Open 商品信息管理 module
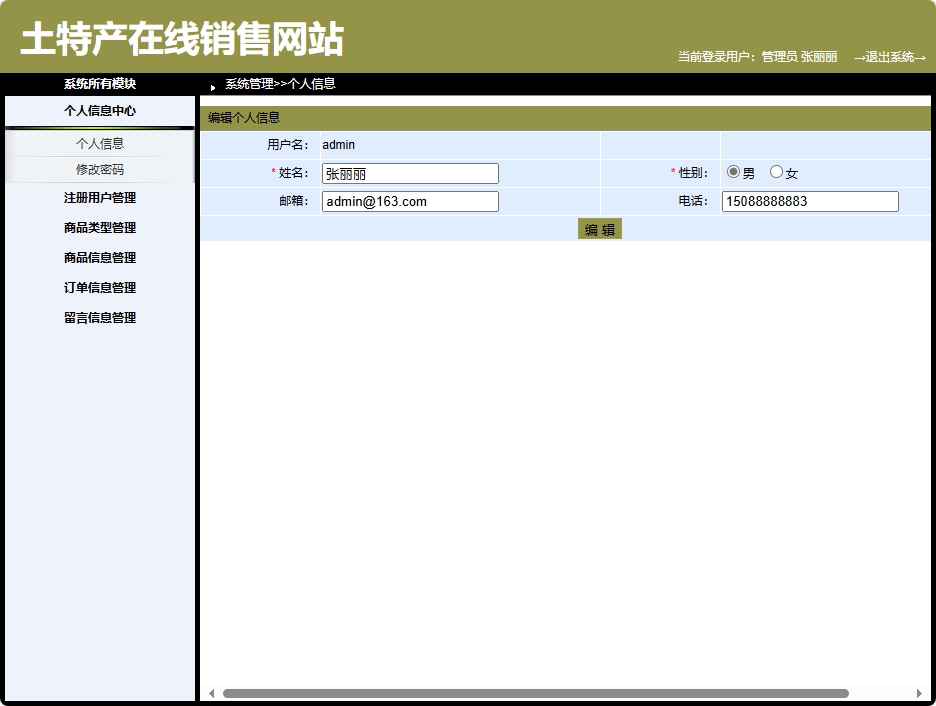This screenshot has width=936, height=706. pos(99,257)
